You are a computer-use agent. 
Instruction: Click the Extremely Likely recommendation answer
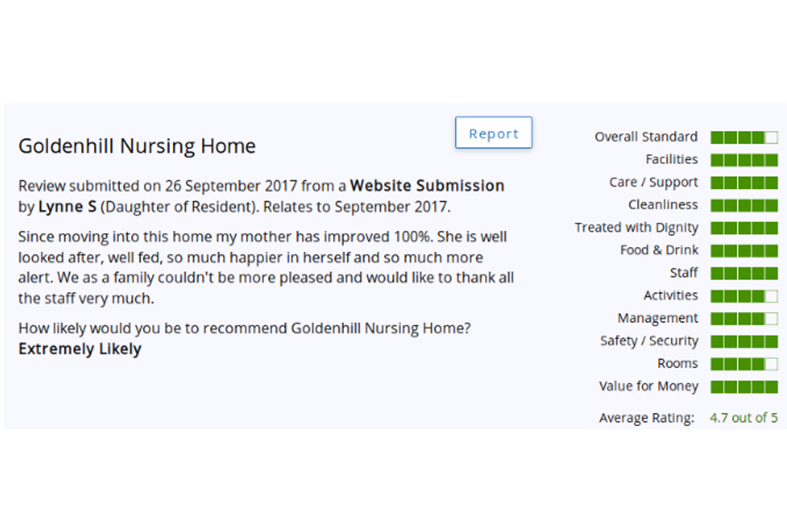(x=80, y=349)
